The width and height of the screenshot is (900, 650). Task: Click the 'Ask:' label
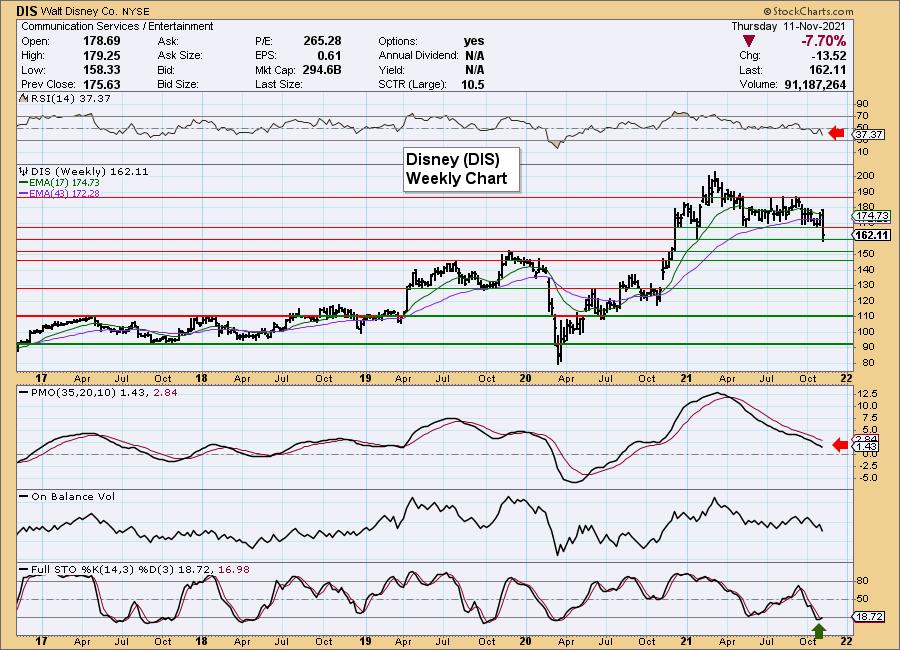coord(168,41)
